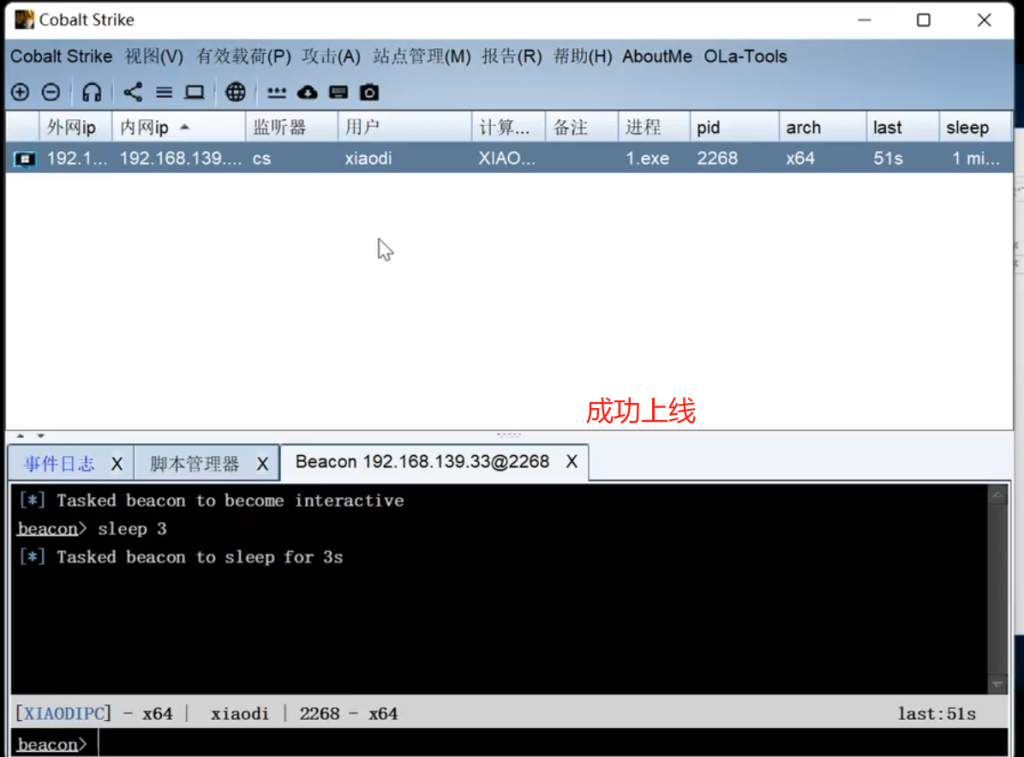Switch to pivot graph view icon
Screen dimensions: 1024x757
tap(133, 92)
